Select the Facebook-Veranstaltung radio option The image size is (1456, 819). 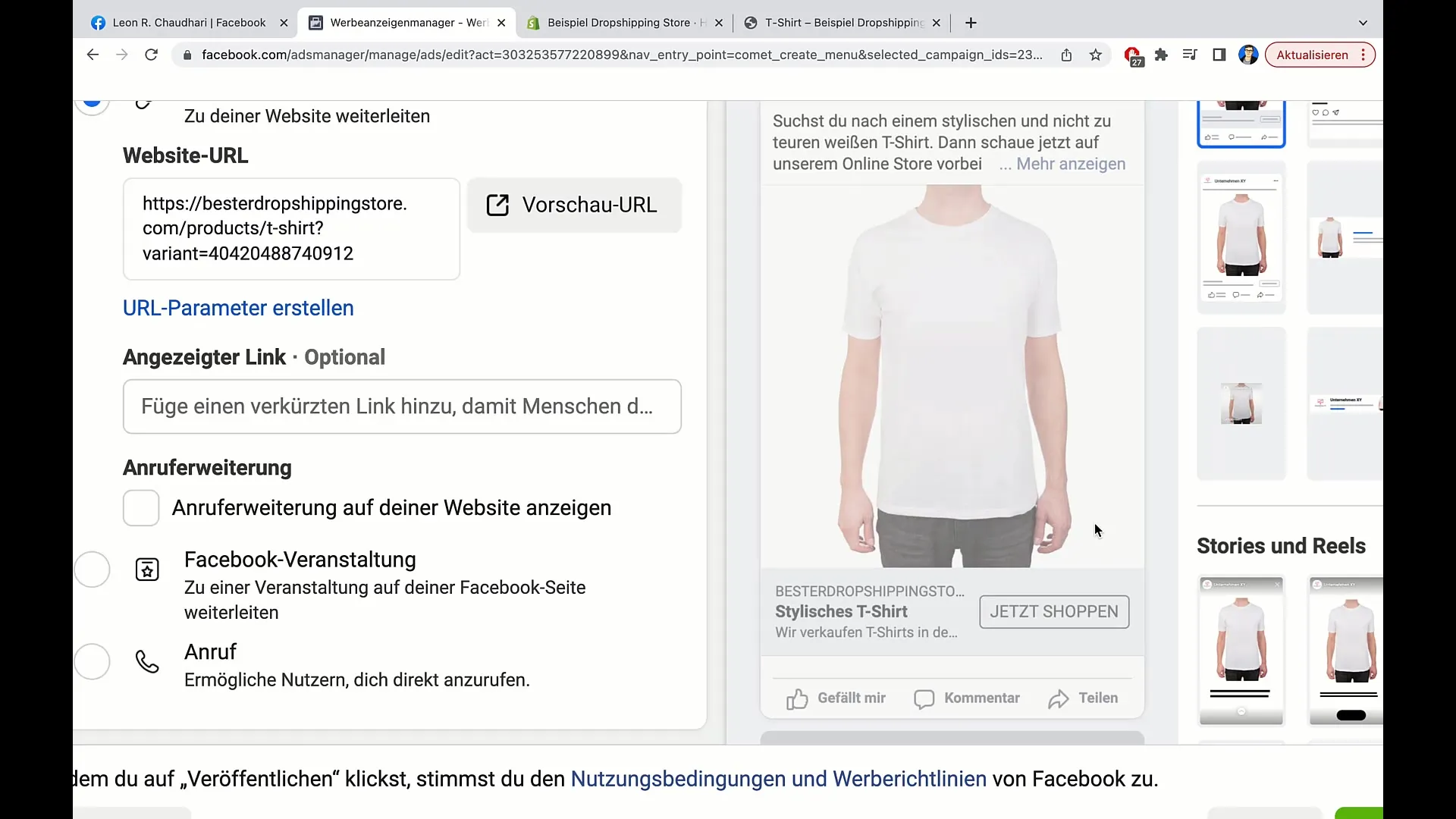click(x=92, y=569)
